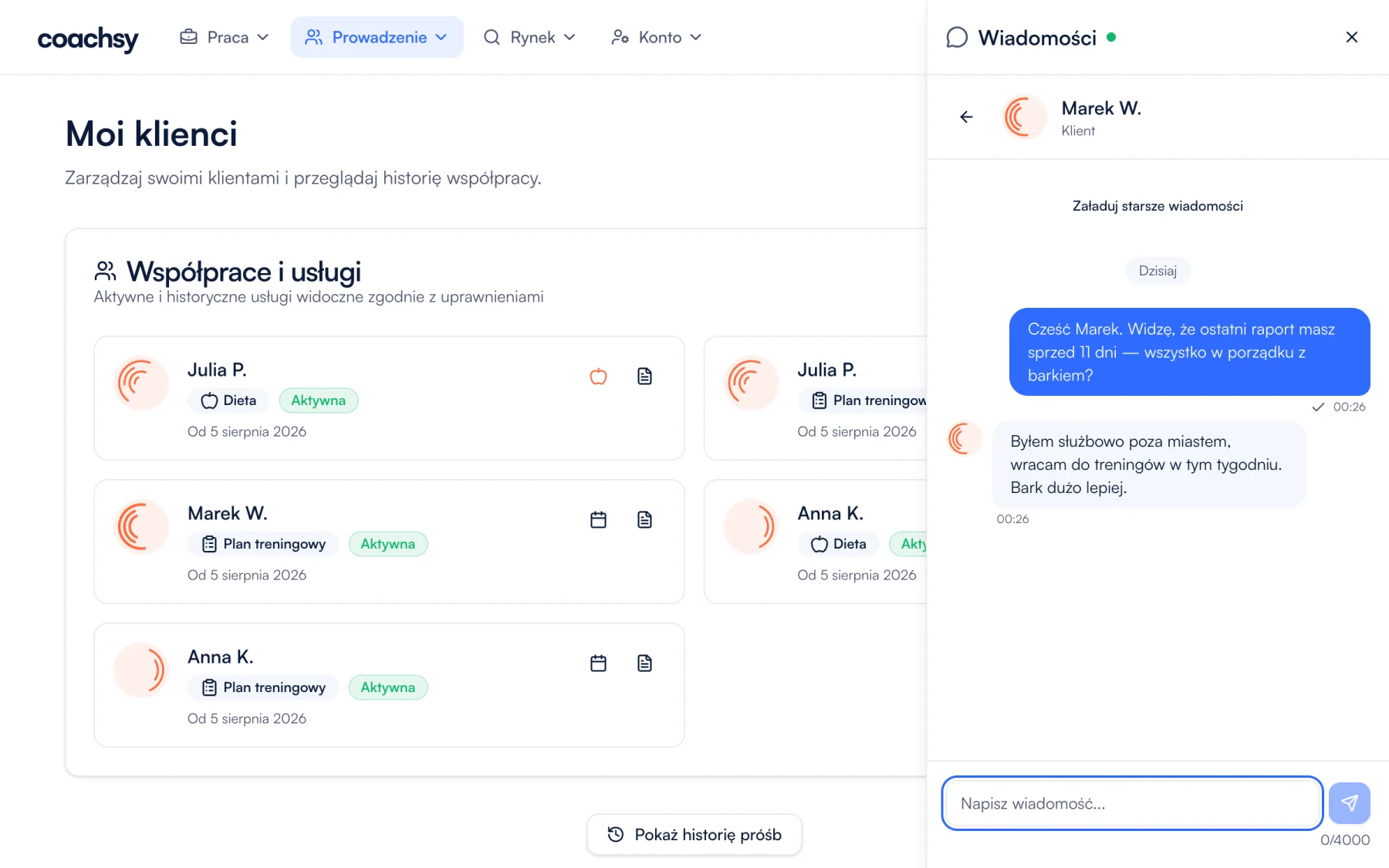Click Anna K. name on Plan treningowy card
1389x868 pixels.
(x=221, y=657)
